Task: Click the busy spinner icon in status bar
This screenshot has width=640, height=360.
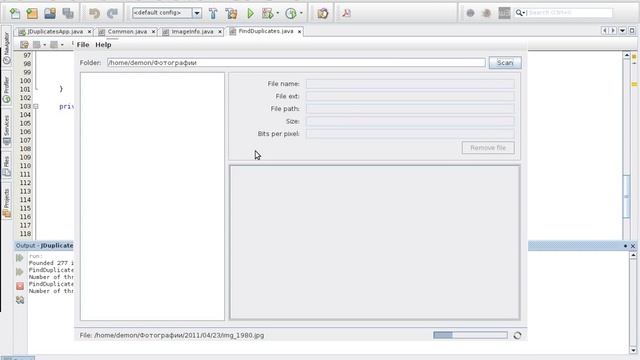Action: point(517,336)
